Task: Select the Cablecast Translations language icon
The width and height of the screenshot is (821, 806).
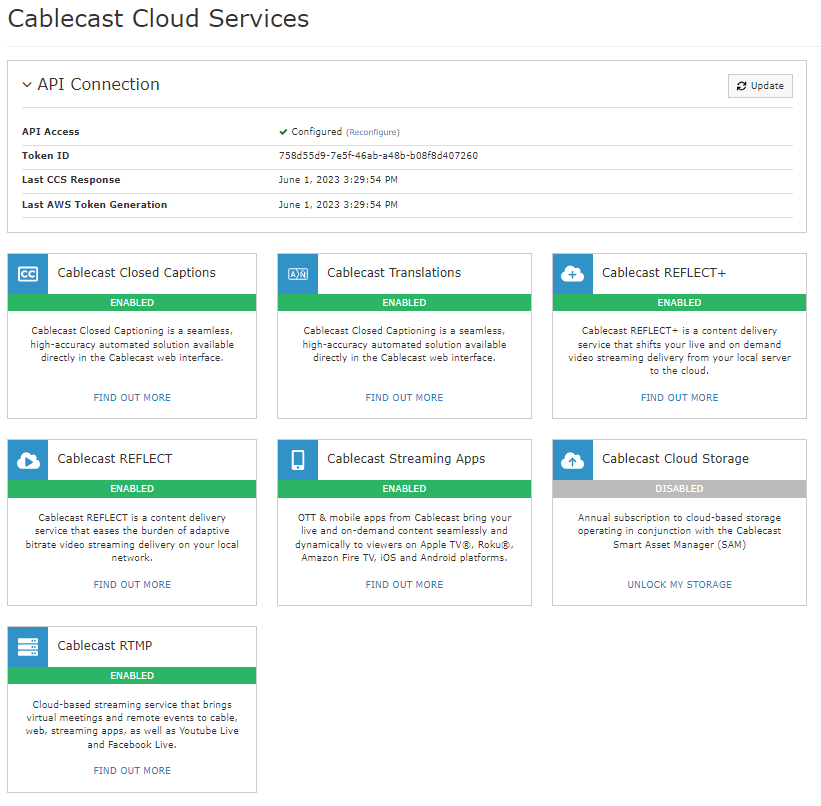Action: tap(297, 273)
